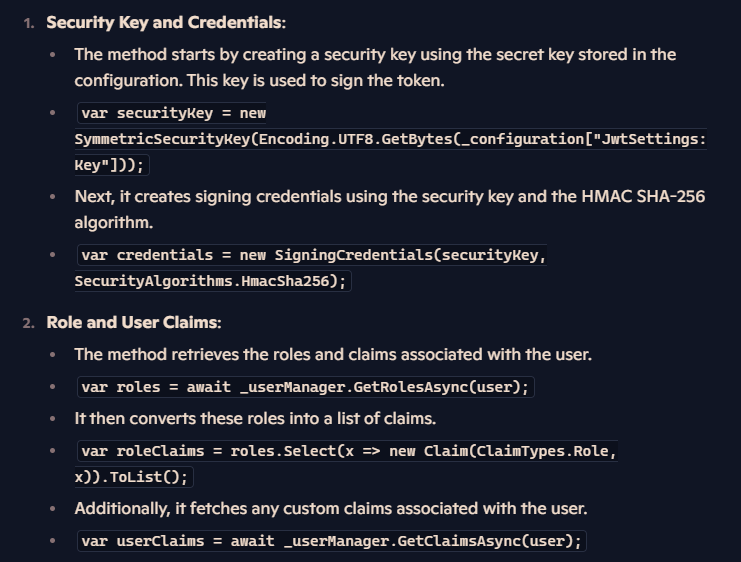Click the list number '1.' marker

coord(29,24)
